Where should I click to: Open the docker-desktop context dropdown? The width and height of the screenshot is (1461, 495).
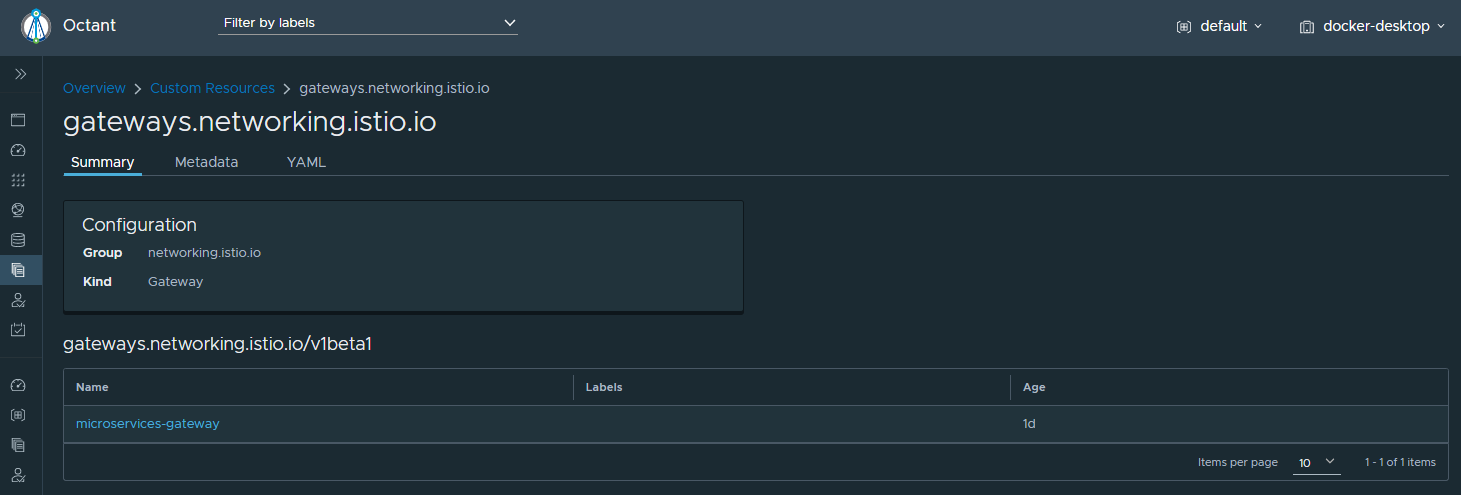pyautogui.click(x=1383, y=27)
